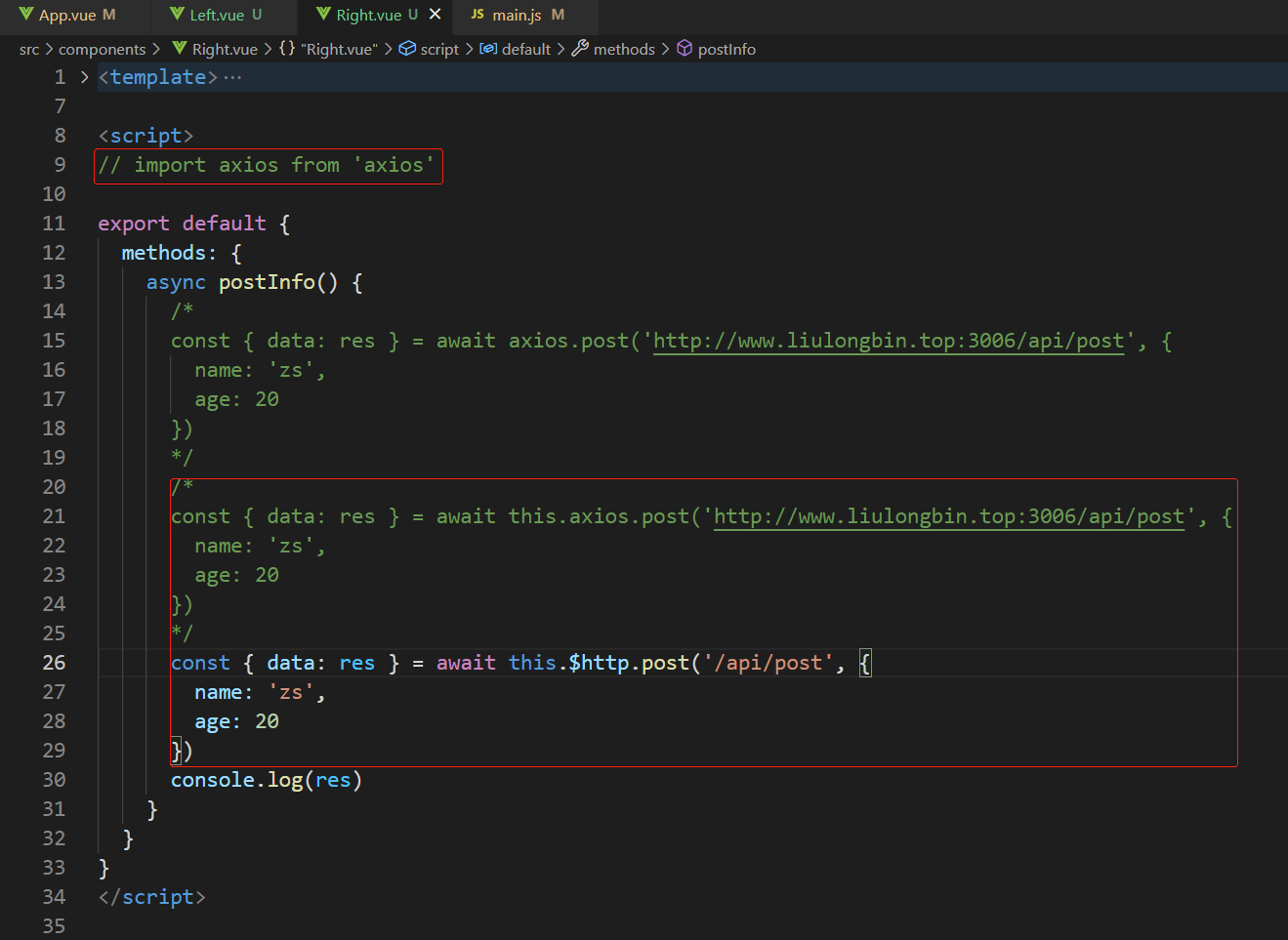
Task: Close the Right.vue tab
Action: [x=436, y=15]
